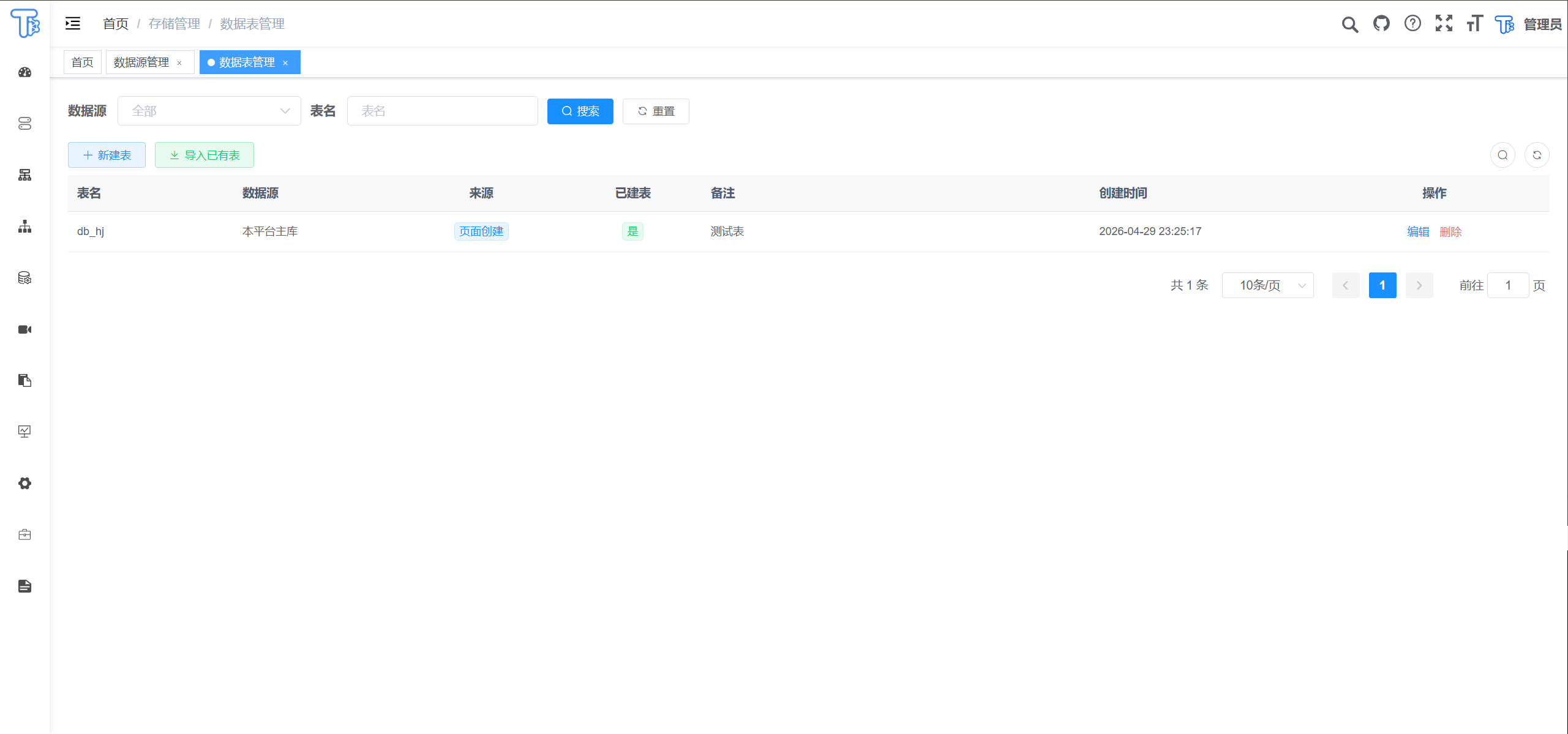1568x734 pixels.
Task: Open the help question mark icon
Action: (1412, 23)
